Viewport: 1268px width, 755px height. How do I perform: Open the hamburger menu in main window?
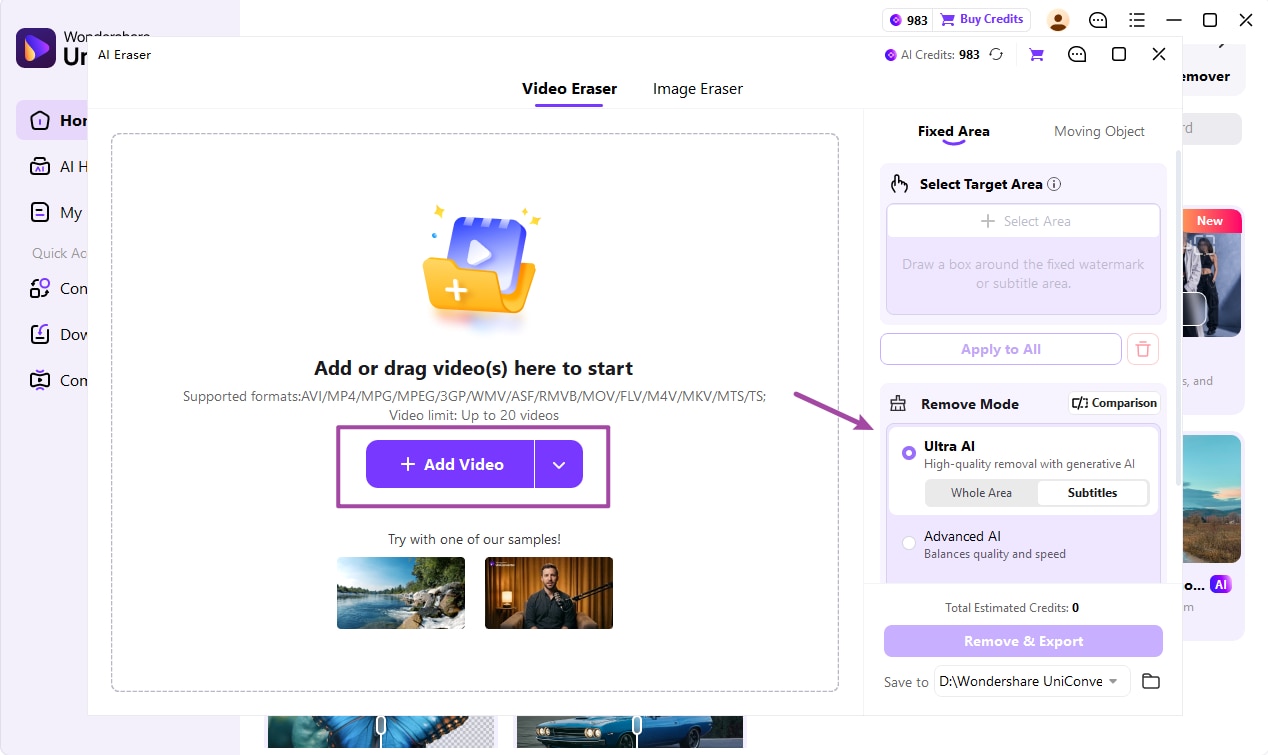click(1136, 20)
